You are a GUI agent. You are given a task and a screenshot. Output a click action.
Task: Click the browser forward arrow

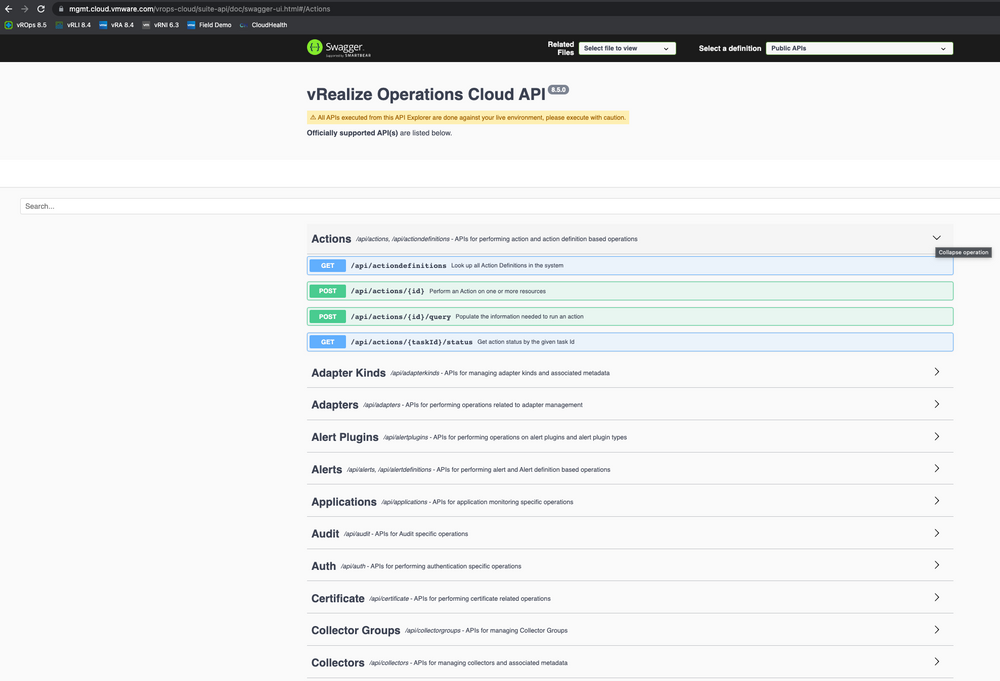(x=25, y=9)
